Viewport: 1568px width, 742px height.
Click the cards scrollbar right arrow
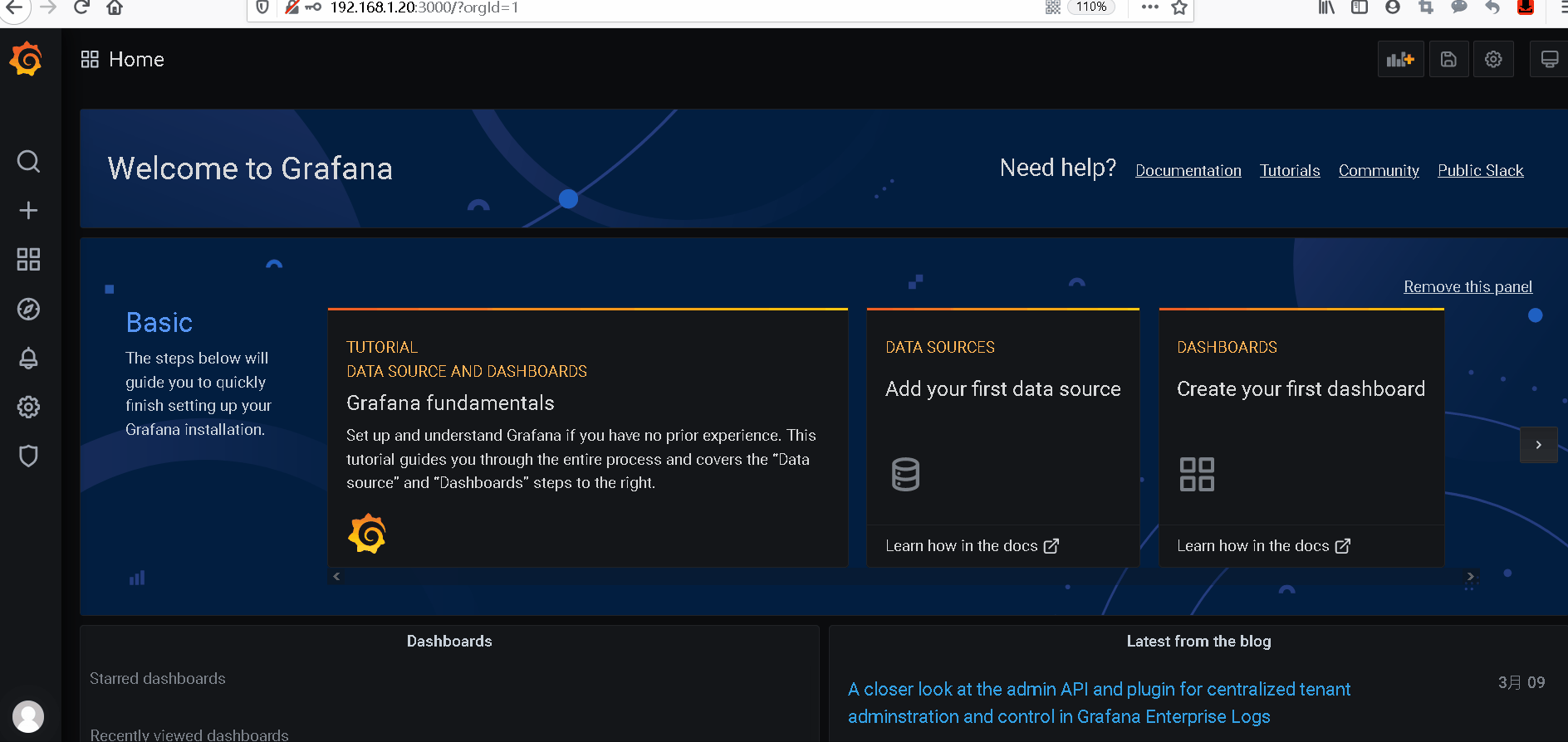tap(1470, 576)
